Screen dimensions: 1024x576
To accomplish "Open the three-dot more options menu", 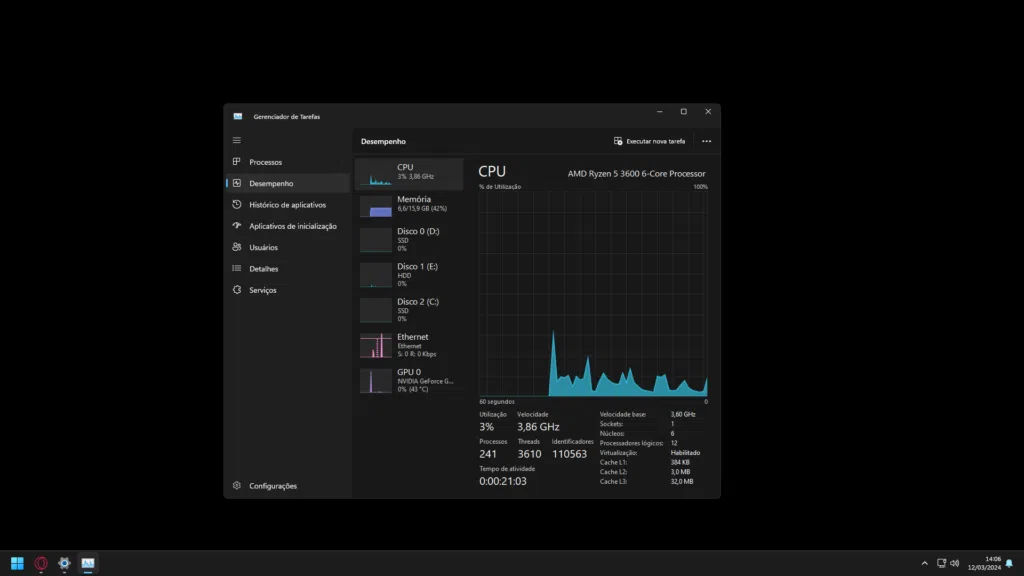I will pos(707,142).
